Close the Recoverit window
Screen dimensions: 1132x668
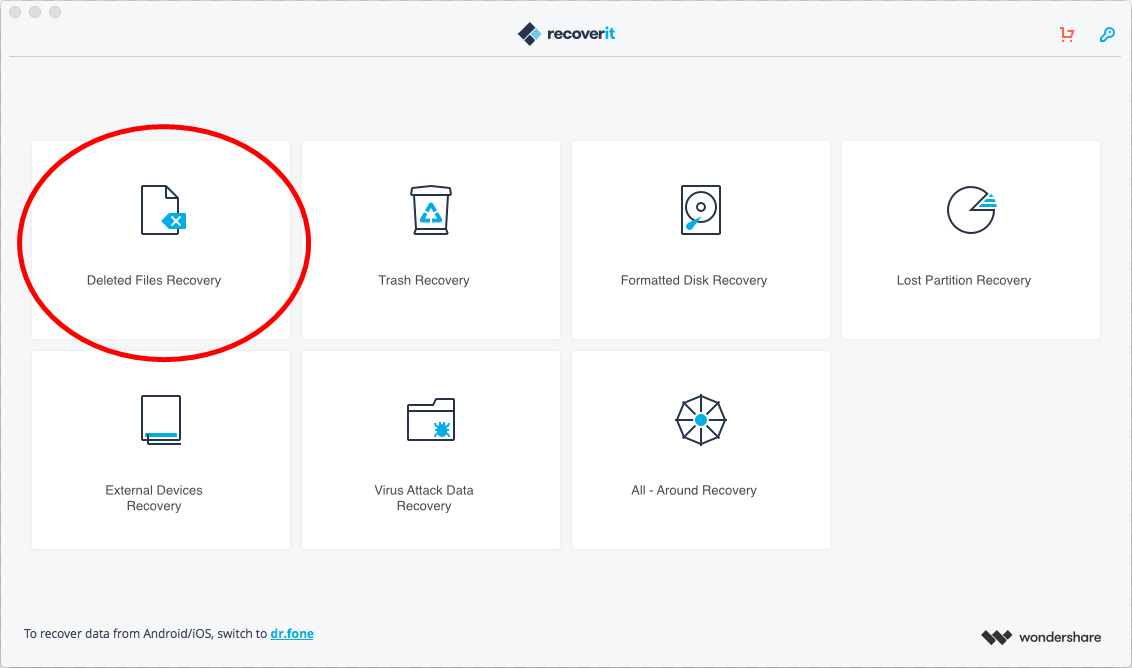(x=15, y=12)
